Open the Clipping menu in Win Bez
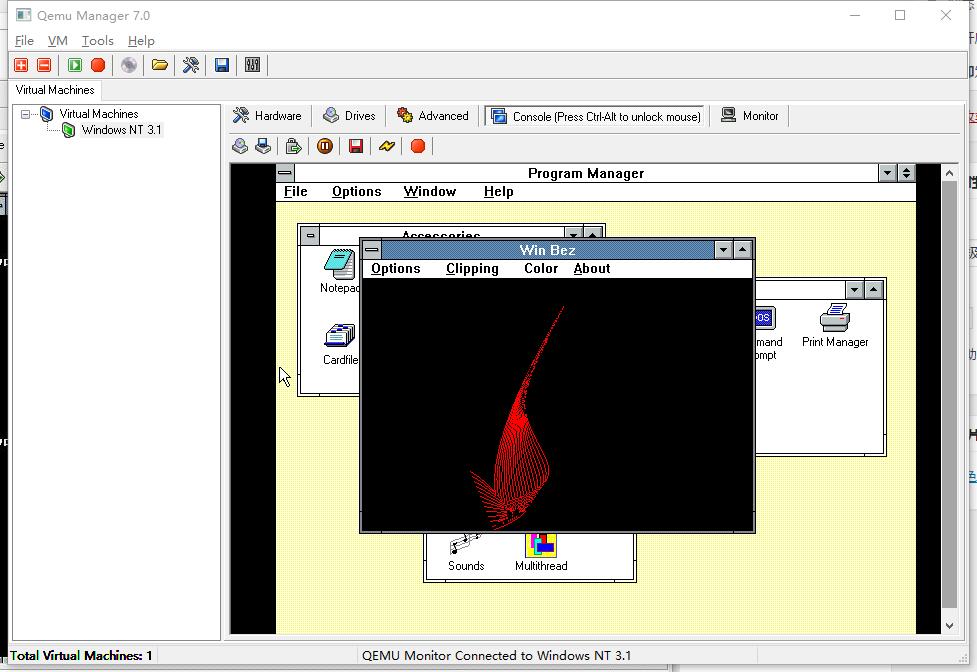Viewport: 977px width, 672px height. [472, 268]
